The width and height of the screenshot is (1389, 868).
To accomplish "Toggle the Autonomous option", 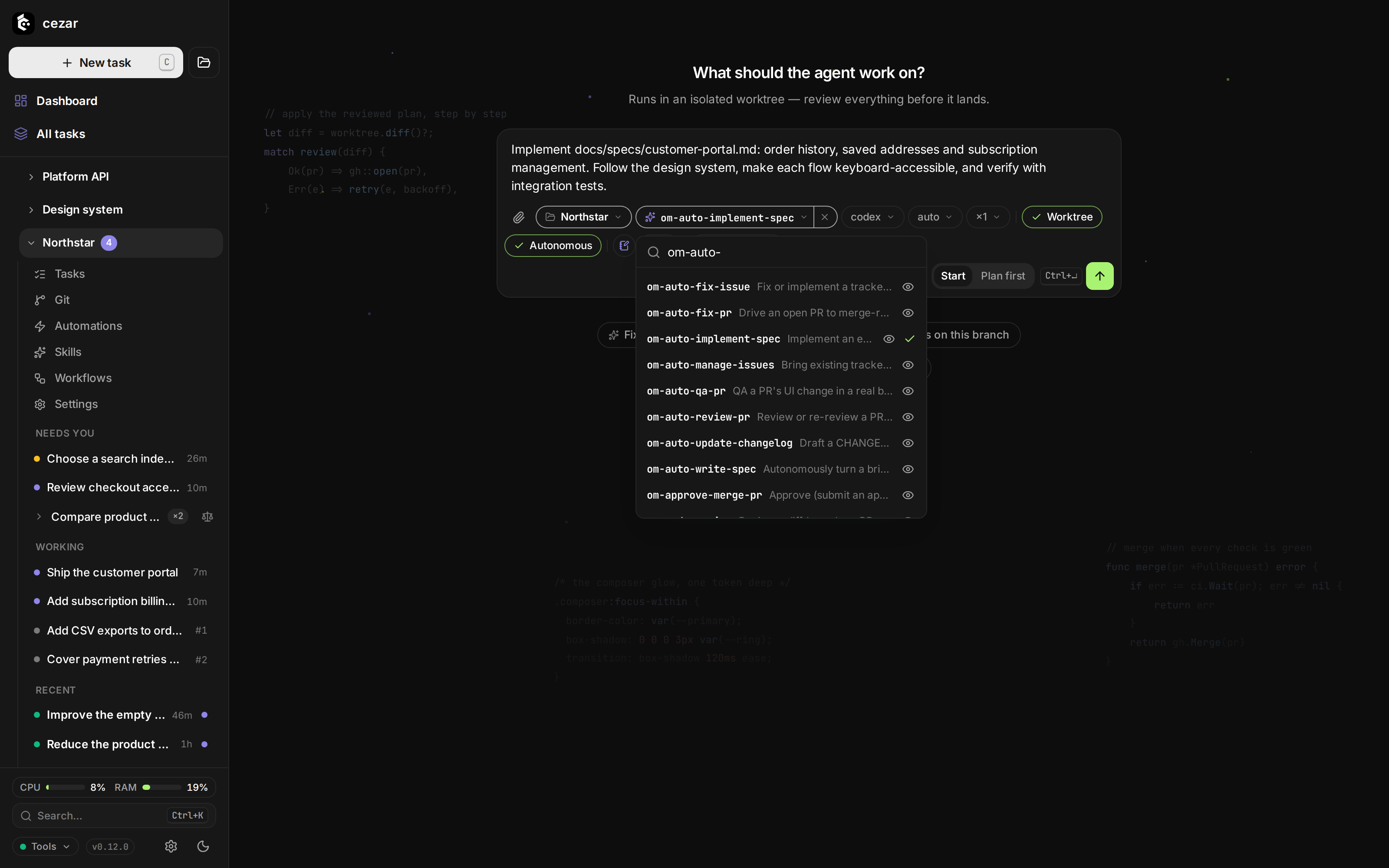I will [x=553, y=246].
